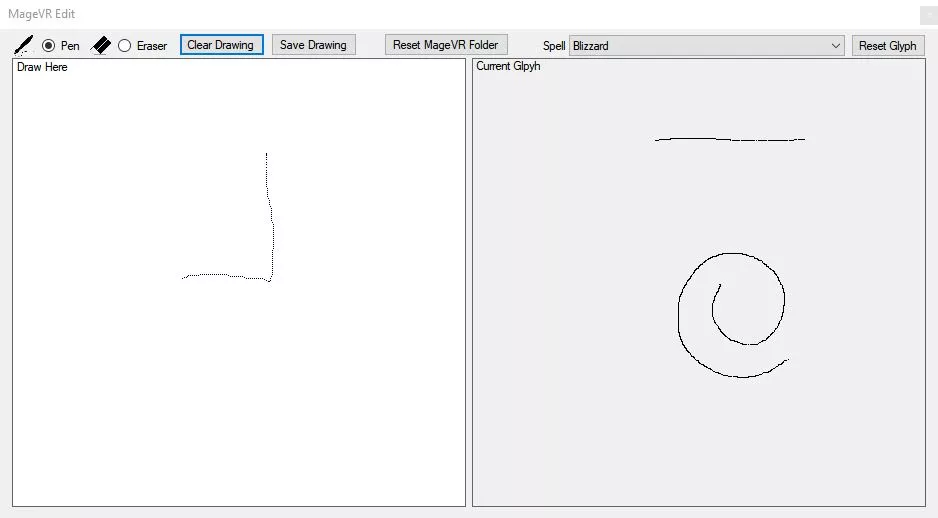This screenshot has height=518, width=938.
Task: Click the Current Glyph preview panel
Action: 699,282
